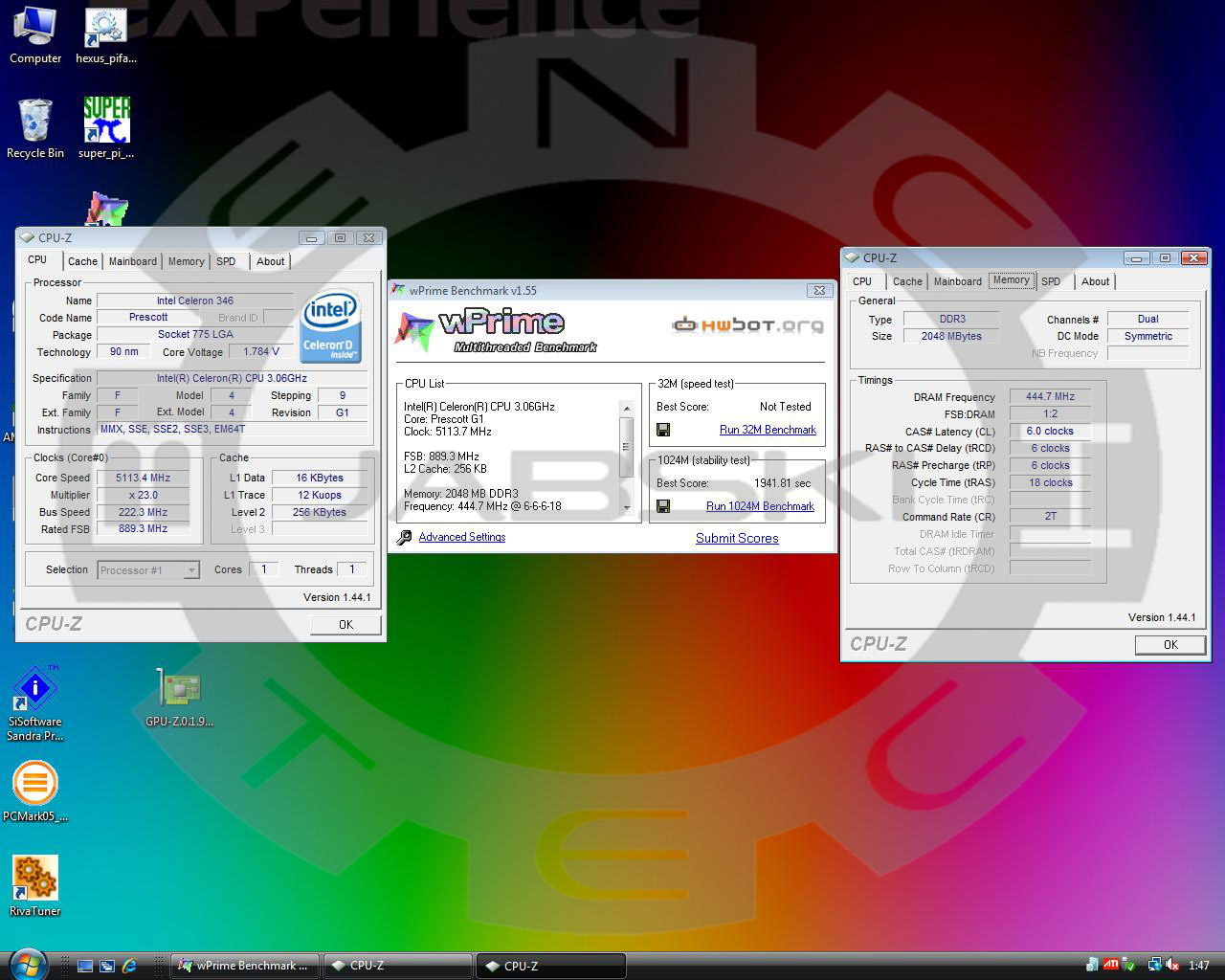
Task: Open the Mainboard tab in right CPU-Z window
Action: coord(958,281)
